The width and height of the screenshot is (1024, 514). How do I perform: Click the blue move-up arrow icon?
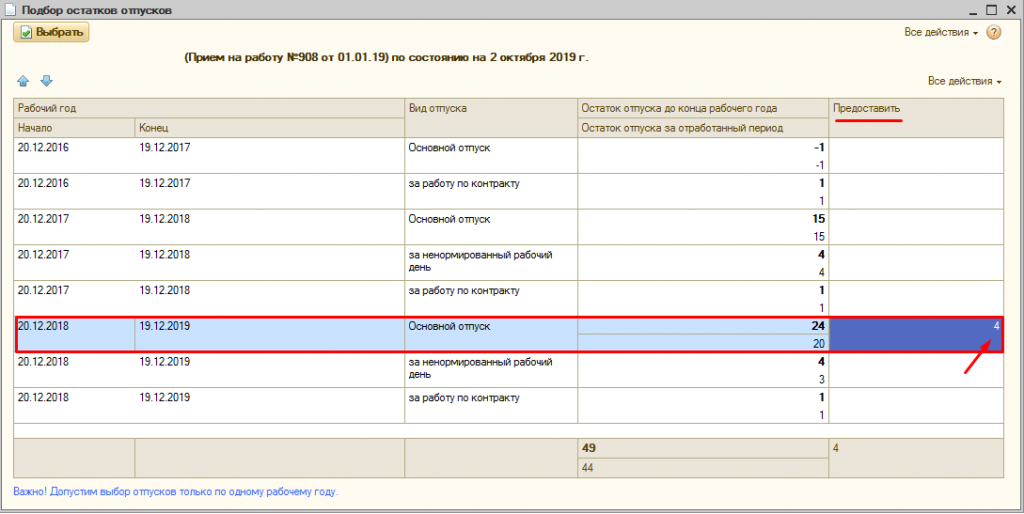(24, 81)
